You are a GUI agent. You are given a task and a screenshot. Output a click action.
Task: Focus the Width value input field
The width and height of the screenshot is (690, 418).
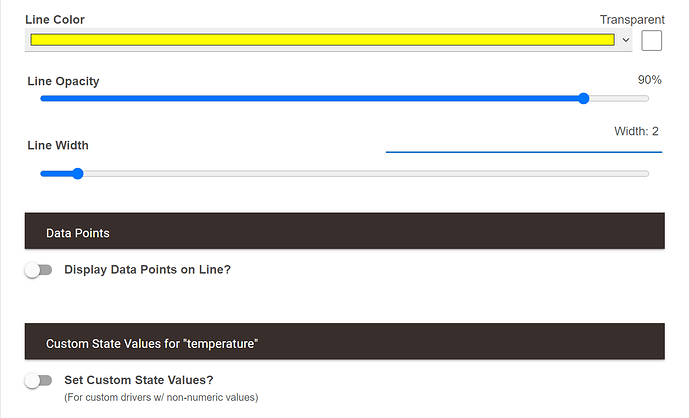click(x=523, y=139)
